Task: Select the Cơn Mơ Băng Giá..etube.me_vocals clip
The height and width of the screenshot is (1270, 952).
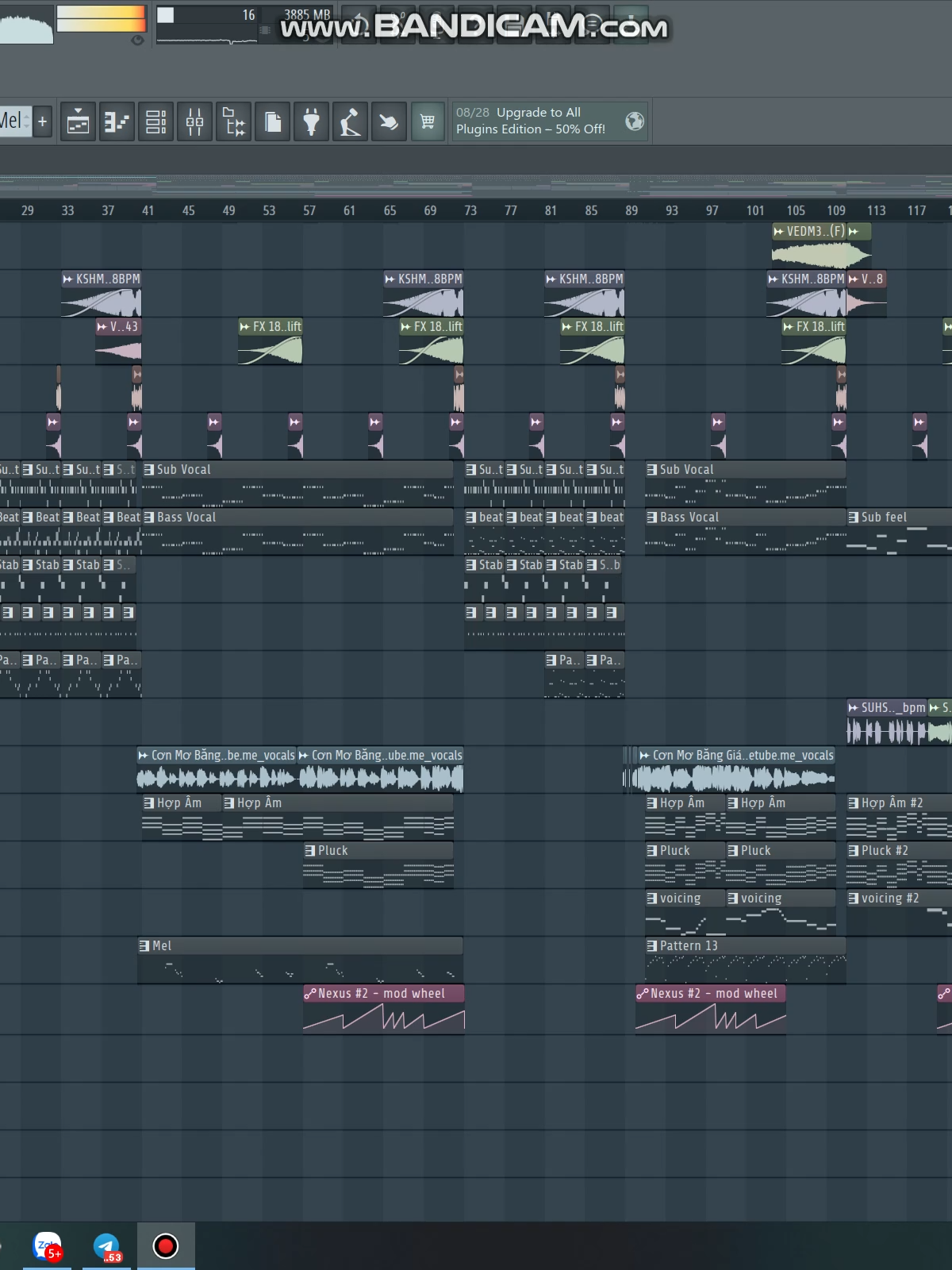Action: tap(735, 770)
